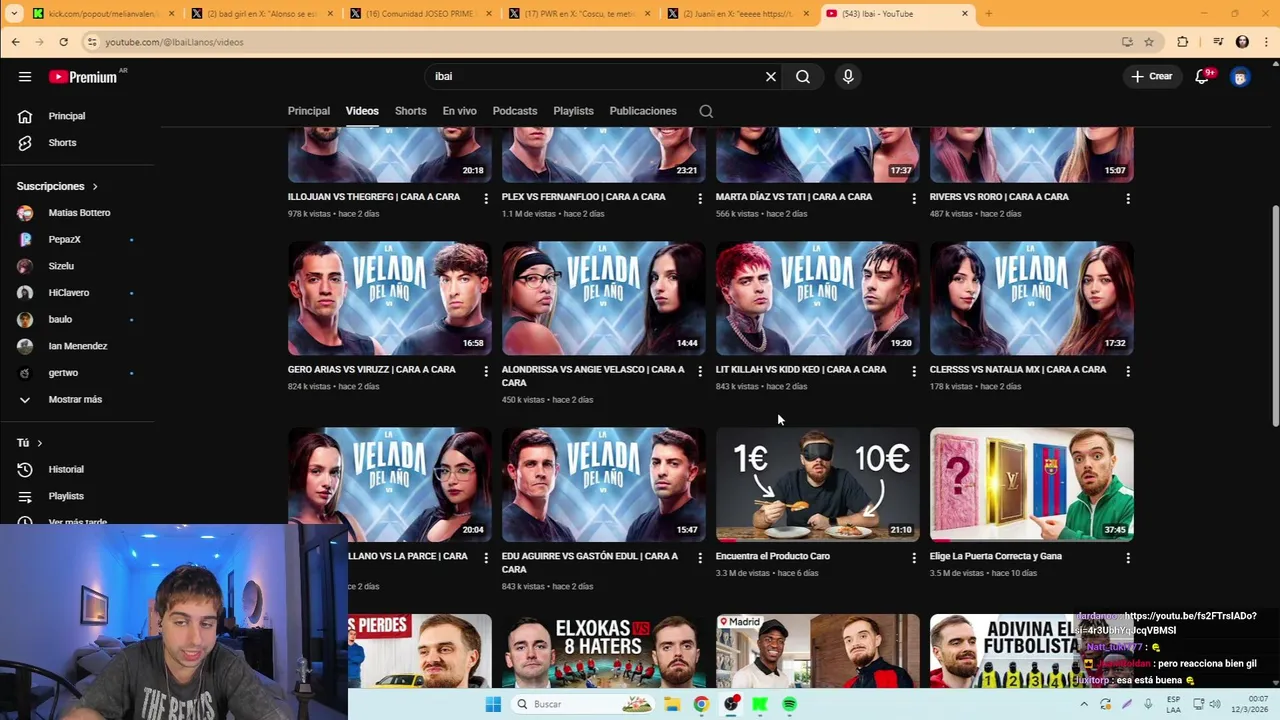This screenshot has height=720, width=1280.
Task: Search within the channel using the magnifier icon
Action: point(706,111)
